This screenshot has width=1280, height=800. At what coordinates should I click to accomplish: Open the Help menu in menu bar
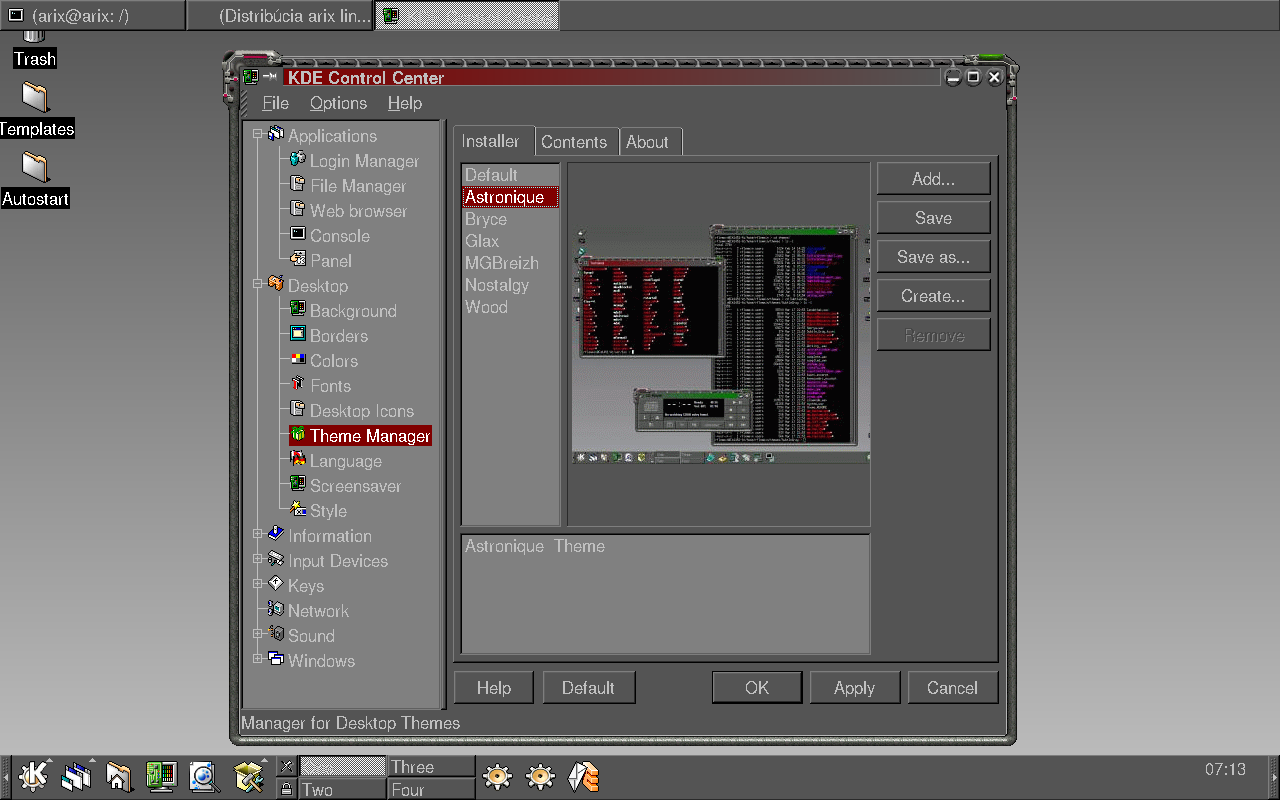coord(405,103)
